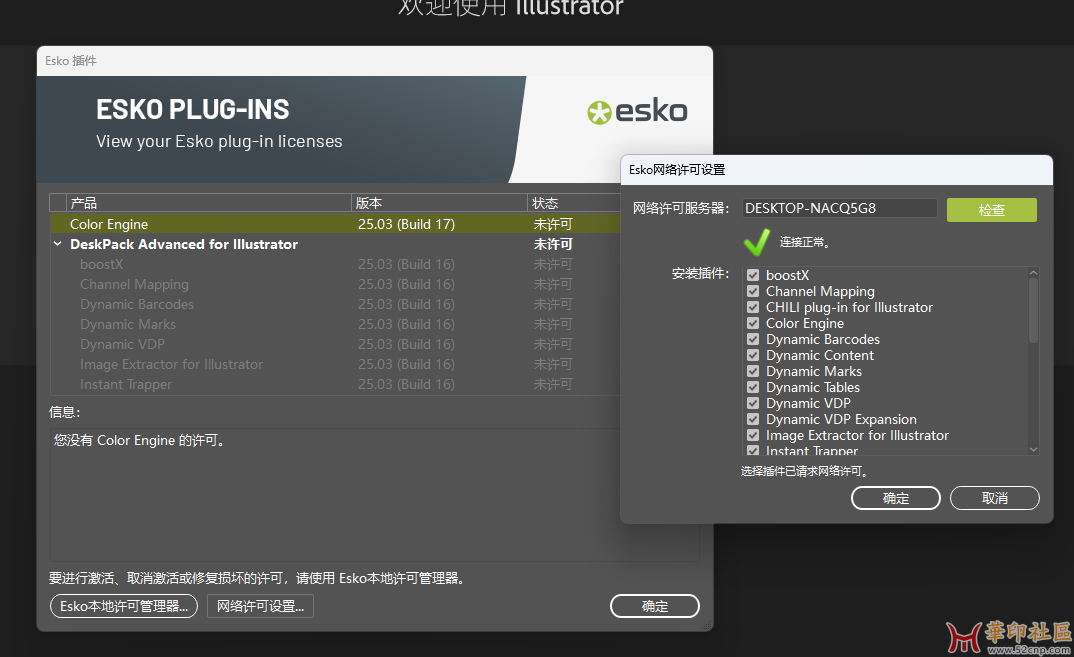Click the 检查 check button
This screenshot has height=657, width=1074.
[x=991, y=210]
